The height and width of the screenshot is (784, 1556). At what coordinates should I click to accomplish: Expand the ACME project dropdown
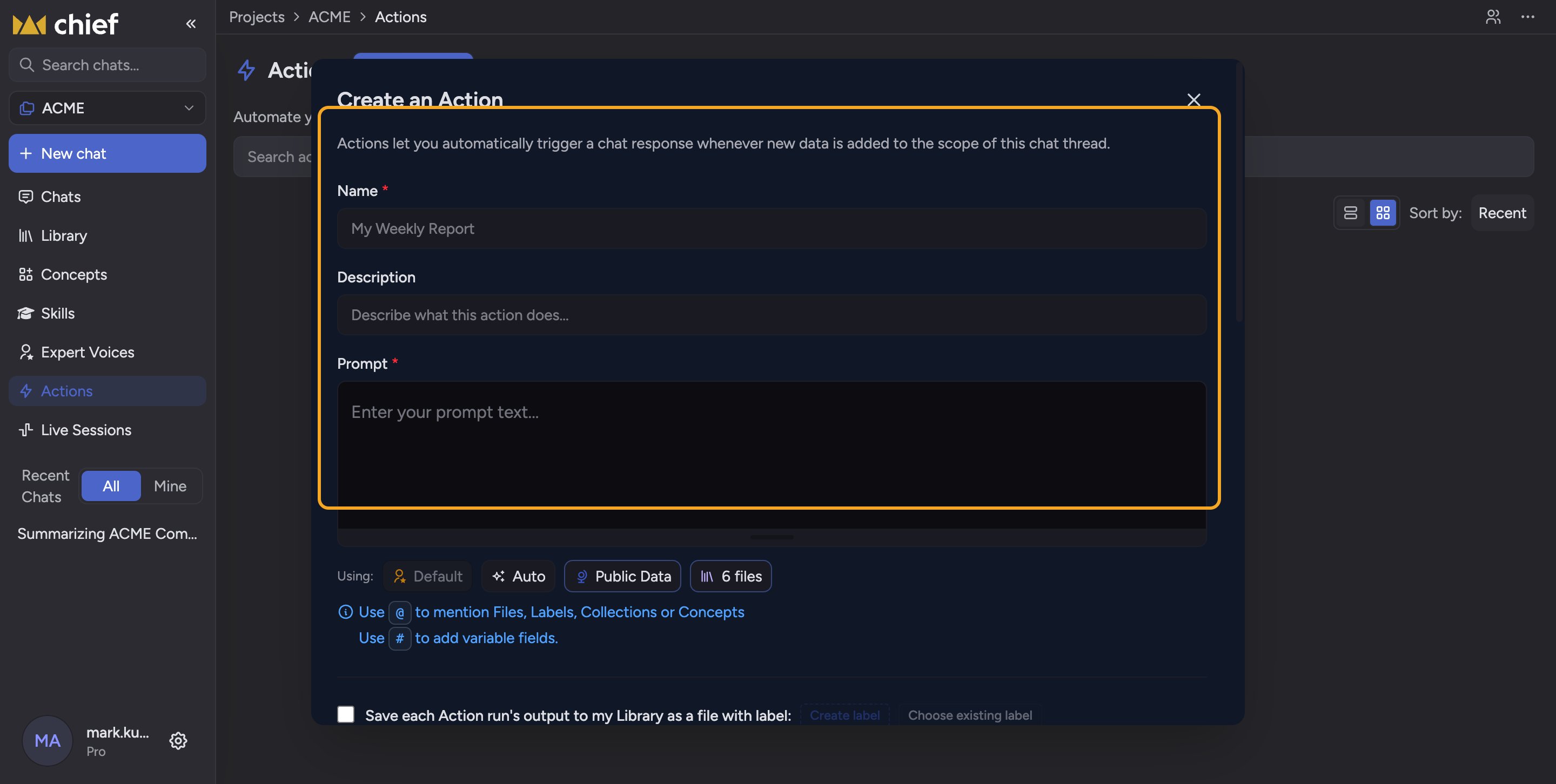point(108,108)
